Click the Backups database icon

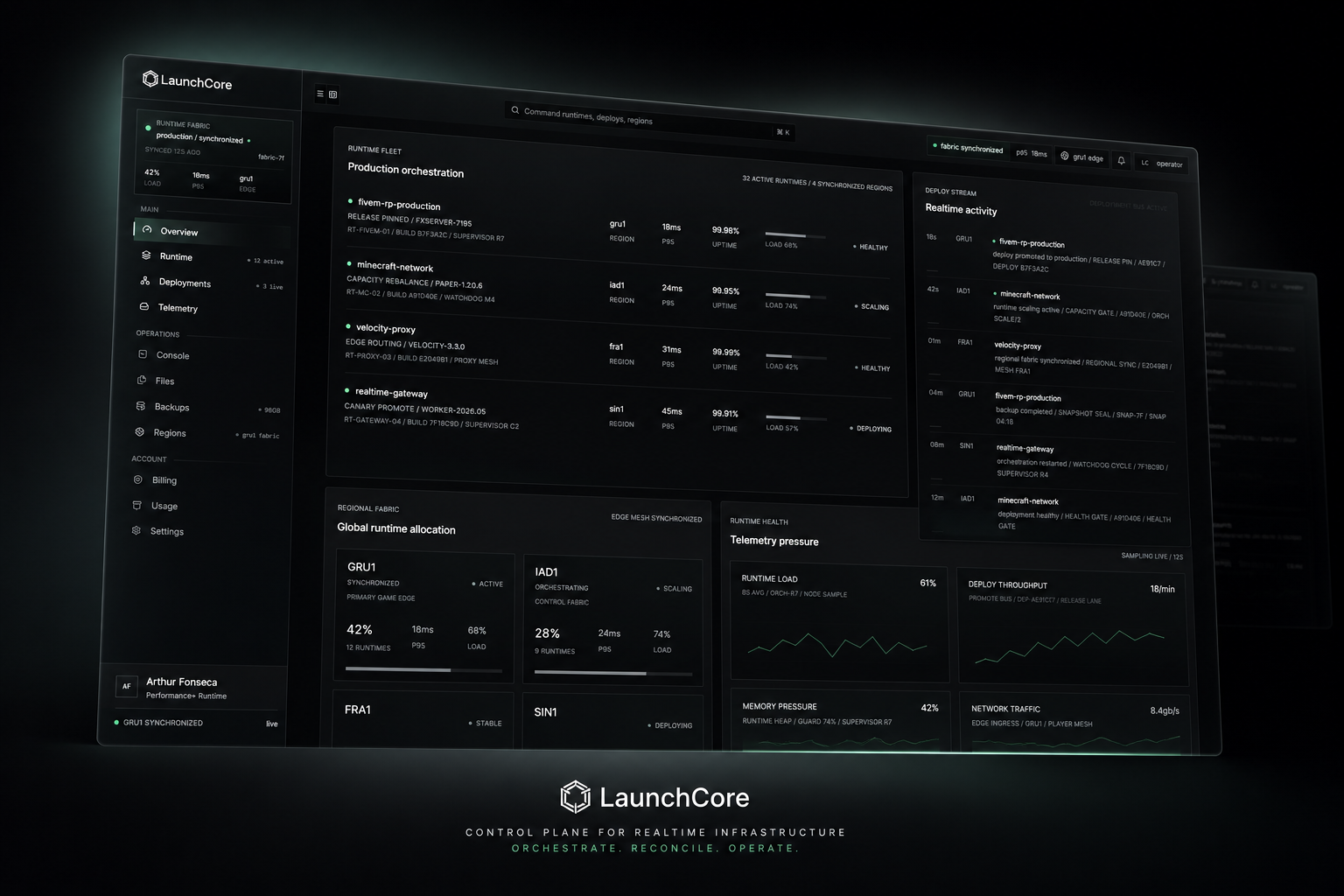[140, 406]
